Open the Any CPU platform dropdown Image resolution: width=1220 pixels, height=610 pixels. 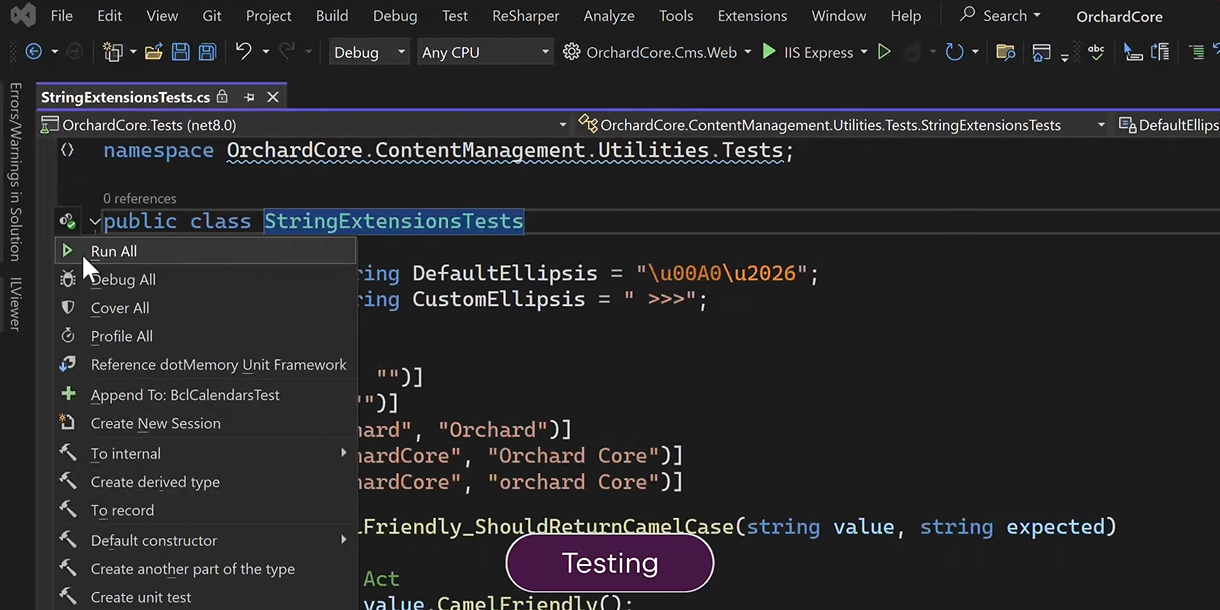[x=484, y=52]
